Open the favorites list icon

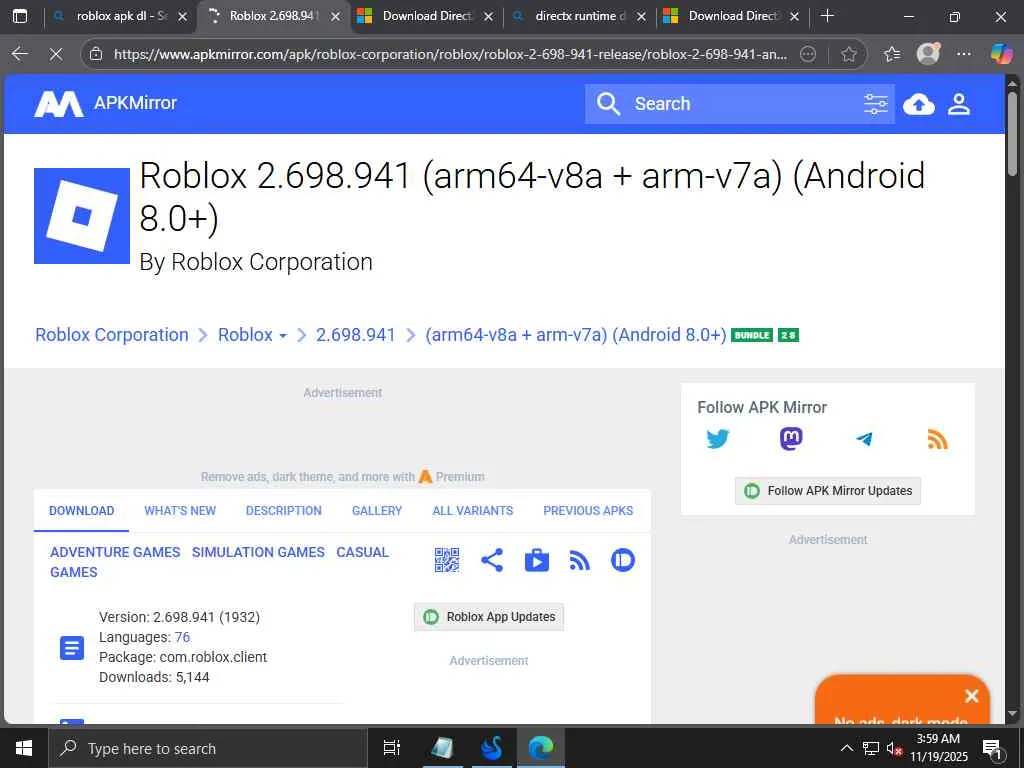pyautogui.click(x=892, y=54)
